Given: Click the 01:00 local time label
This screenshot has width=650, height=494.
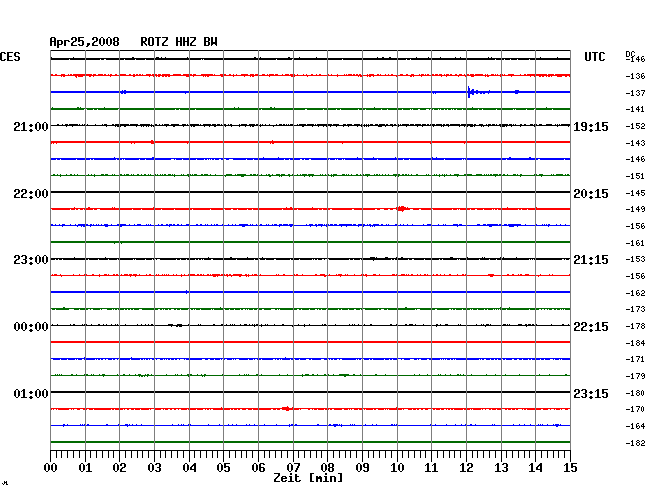Looking at the screenshot, I should [x=31, y=393].
